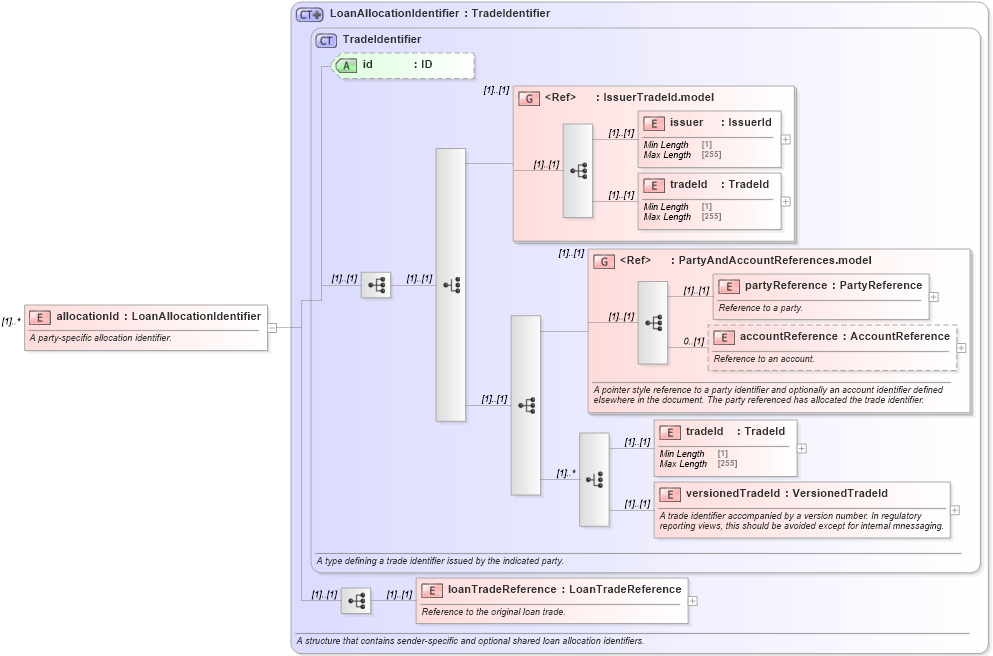Click the E icon on the accountReference element
This screenshot has width=993, height=656.
coord(725,337)
